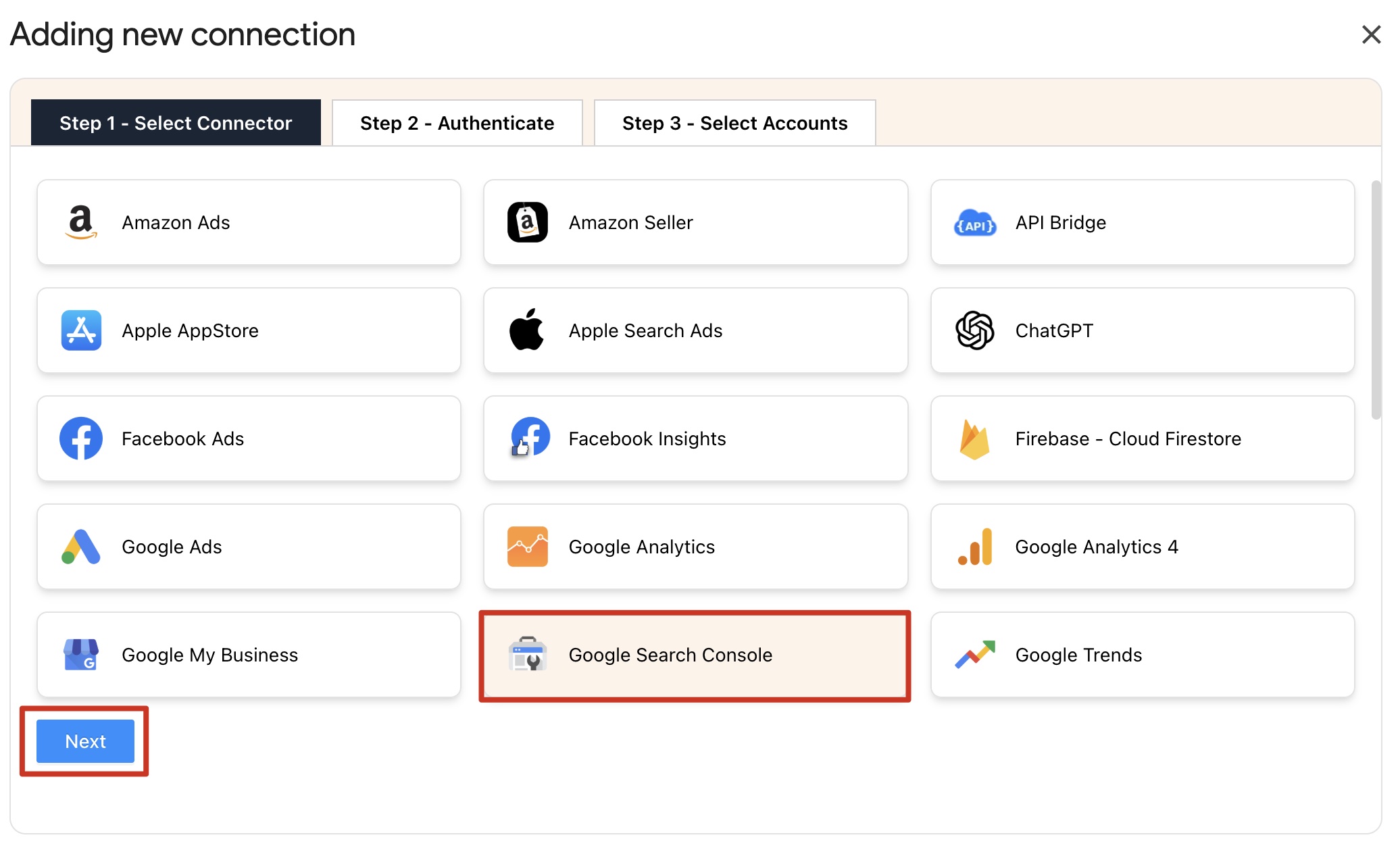This screenshot has height=850, width=1400.
Task: Pick the Google Analytics 4 label
Action: (1097, 547)
